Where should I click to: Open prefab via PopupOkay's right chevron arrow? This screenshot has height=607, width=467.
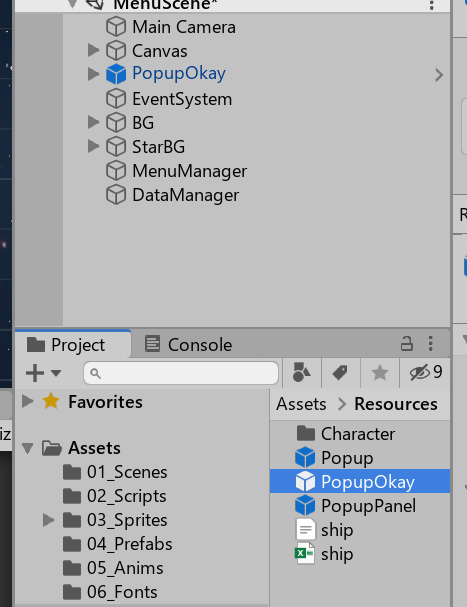coord(439,75)
